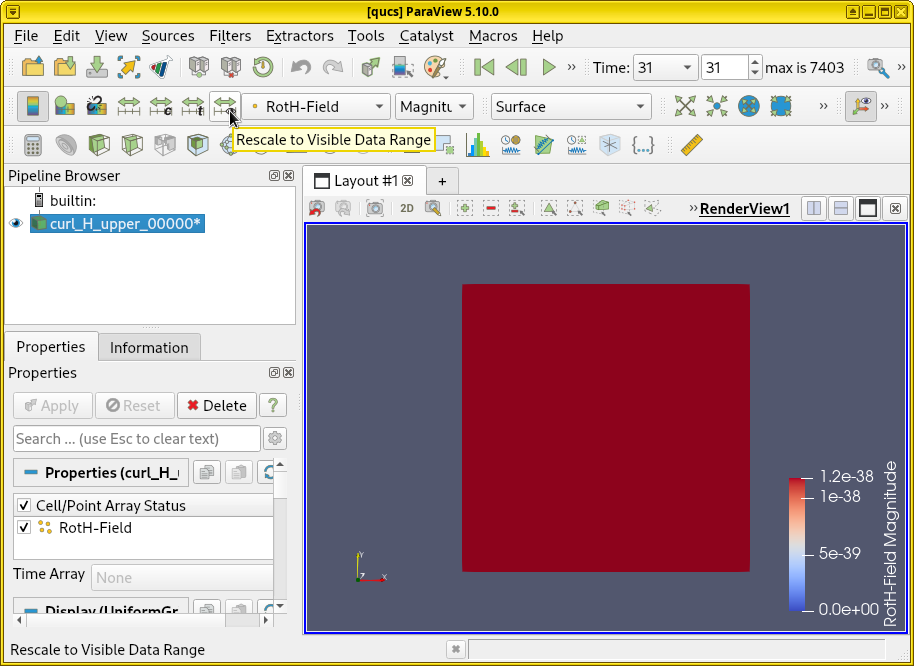Viewport: 914px width, 666px height.
Task: Click Rescale to Custom Data Range icon
Action: (x=161, y=106)
